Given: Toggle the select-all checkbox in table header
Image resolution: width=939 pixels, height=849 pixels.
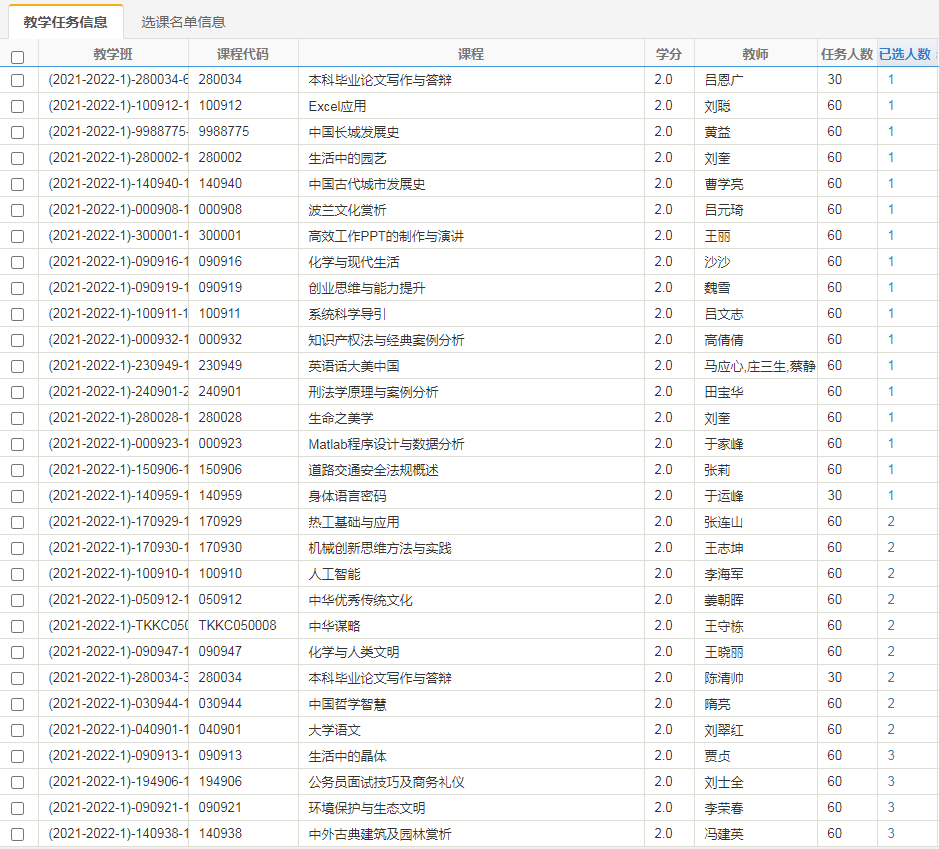Looking at the screenshot, I should [17, 56].
